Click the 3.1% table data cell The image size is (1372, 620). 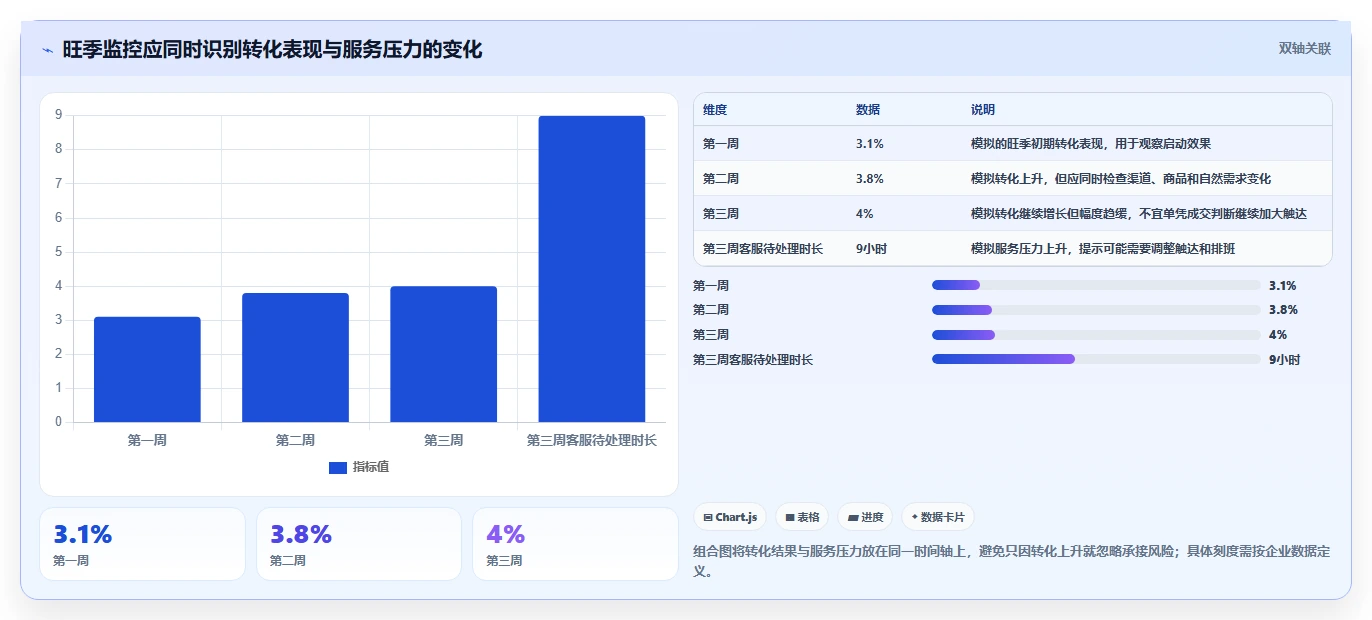coord(870,144)
